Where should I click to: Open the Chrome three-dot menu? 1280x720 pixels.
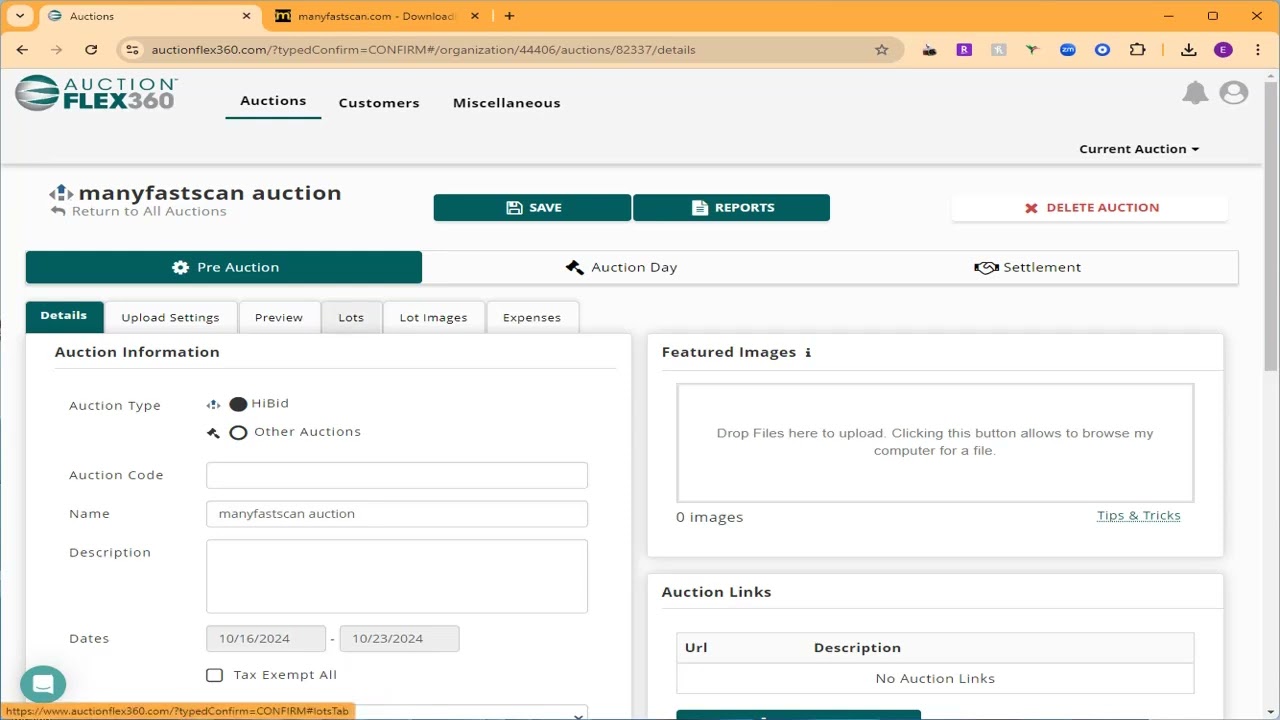1258,50
